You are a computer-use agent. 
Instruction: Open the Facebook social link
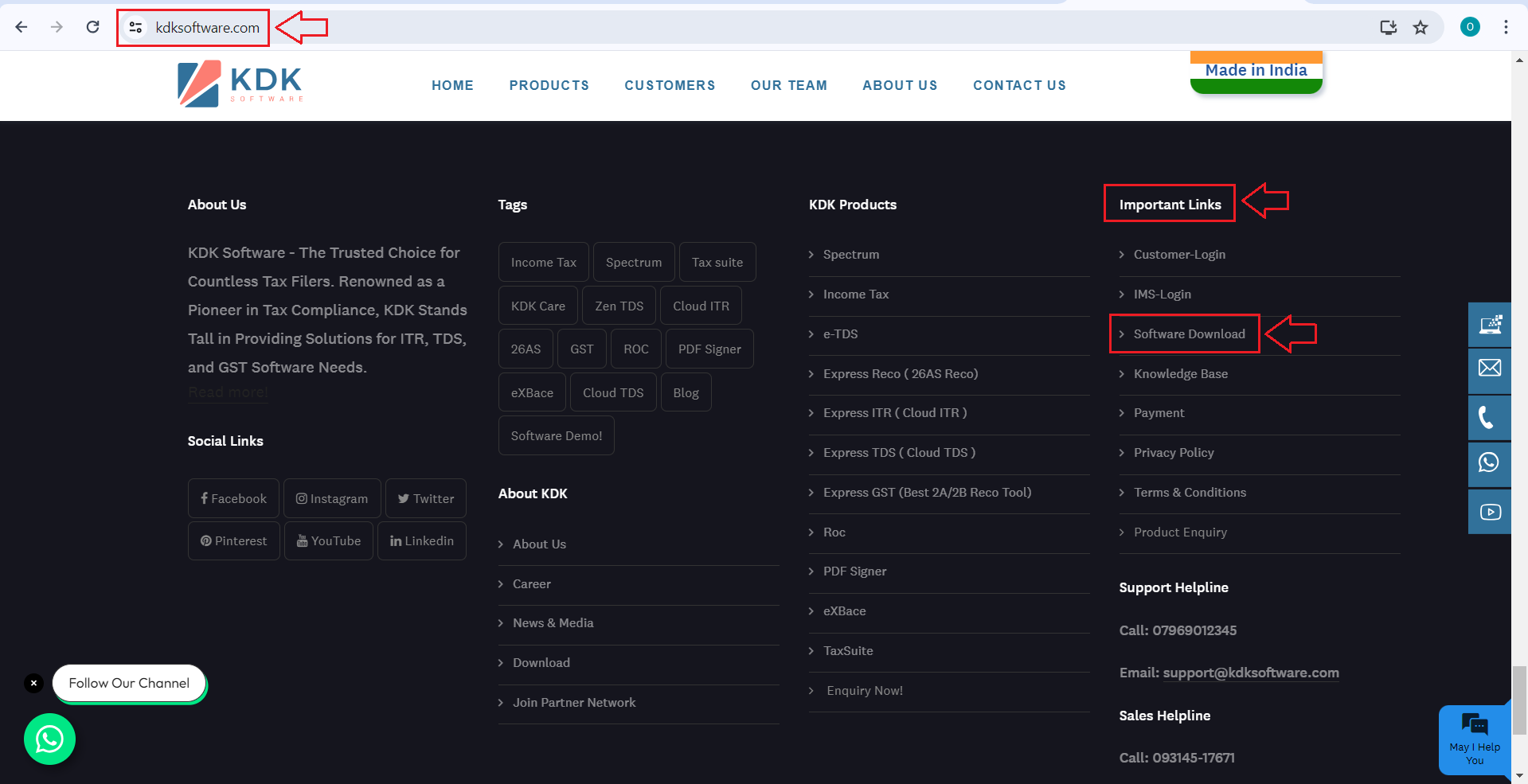pos(234,498)
